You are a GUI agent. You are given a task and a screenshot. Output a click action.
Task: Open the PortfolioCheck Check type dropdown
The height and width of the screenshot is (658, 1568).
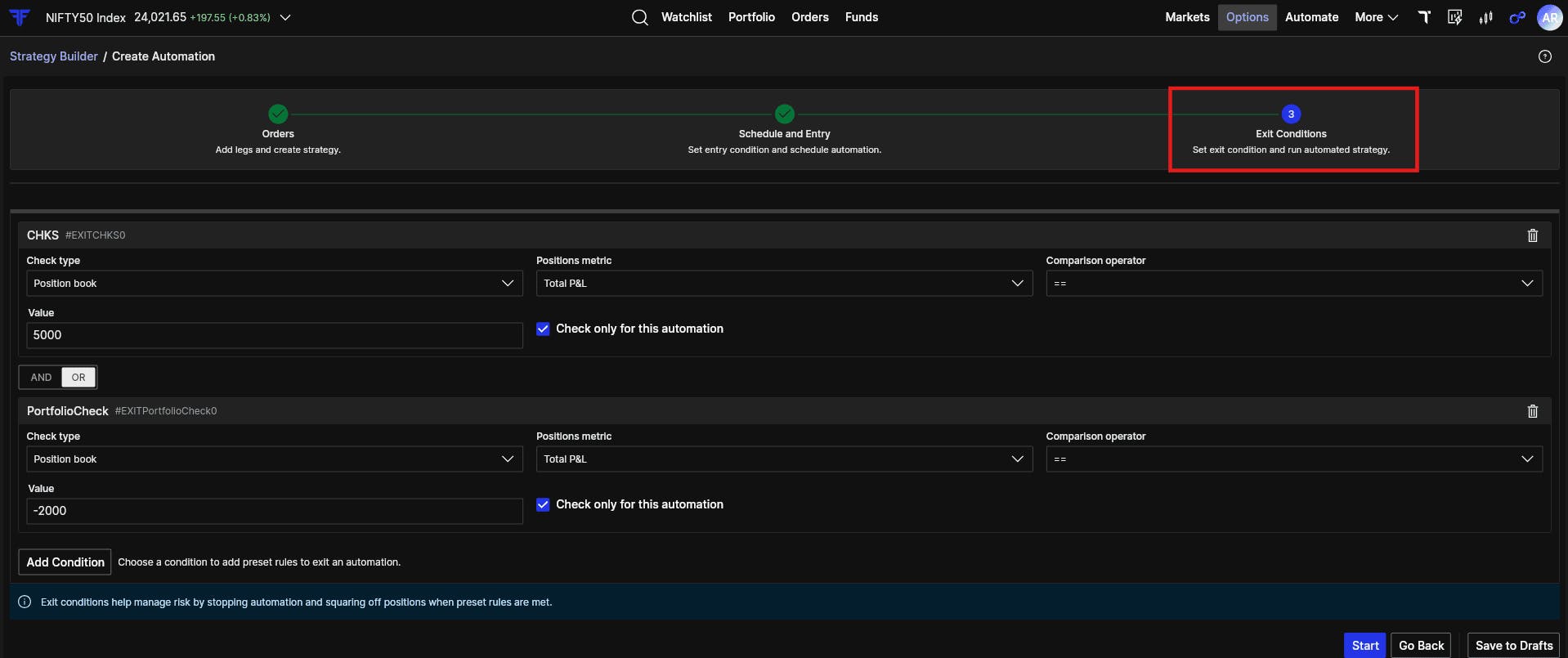pyautogui.click(x=275, y=459)
